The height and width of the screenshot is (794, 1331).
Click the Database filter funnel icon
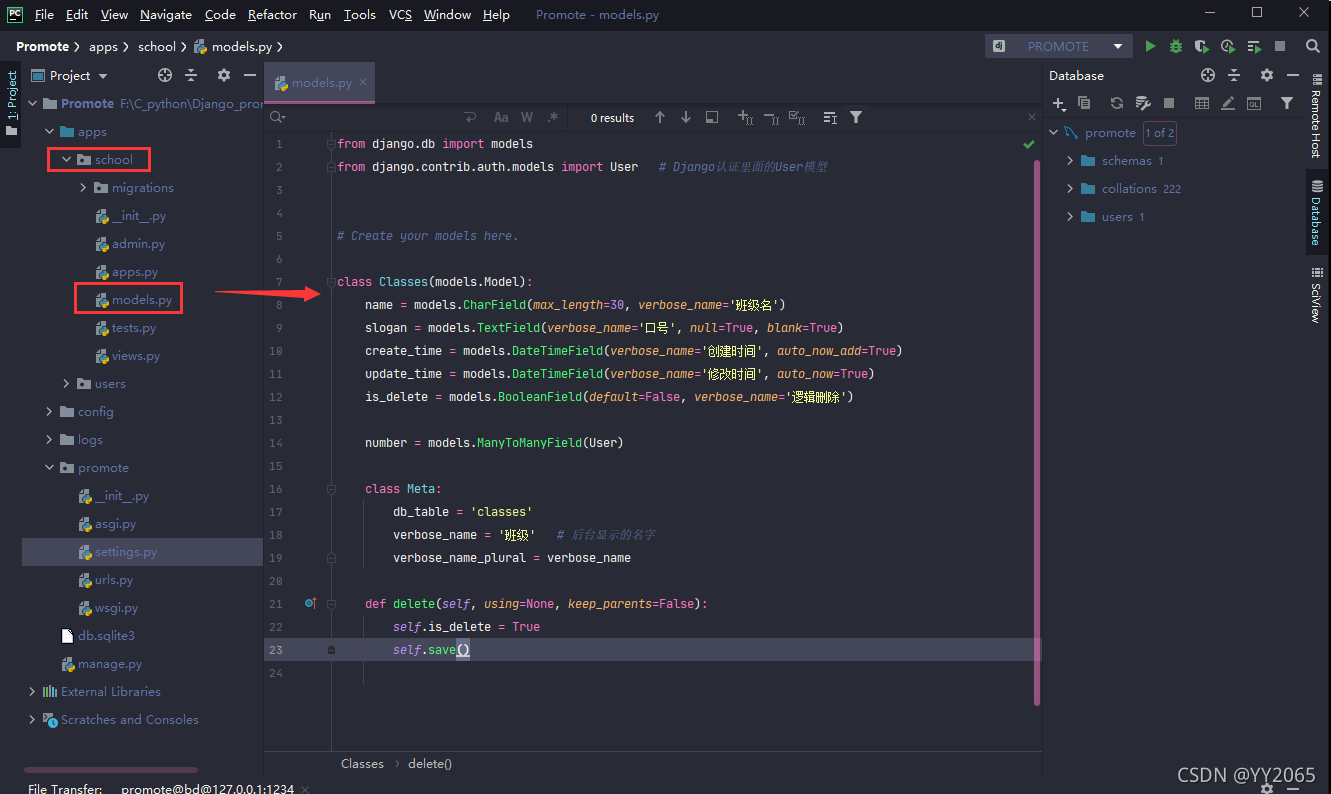[x=1287, y=103]
